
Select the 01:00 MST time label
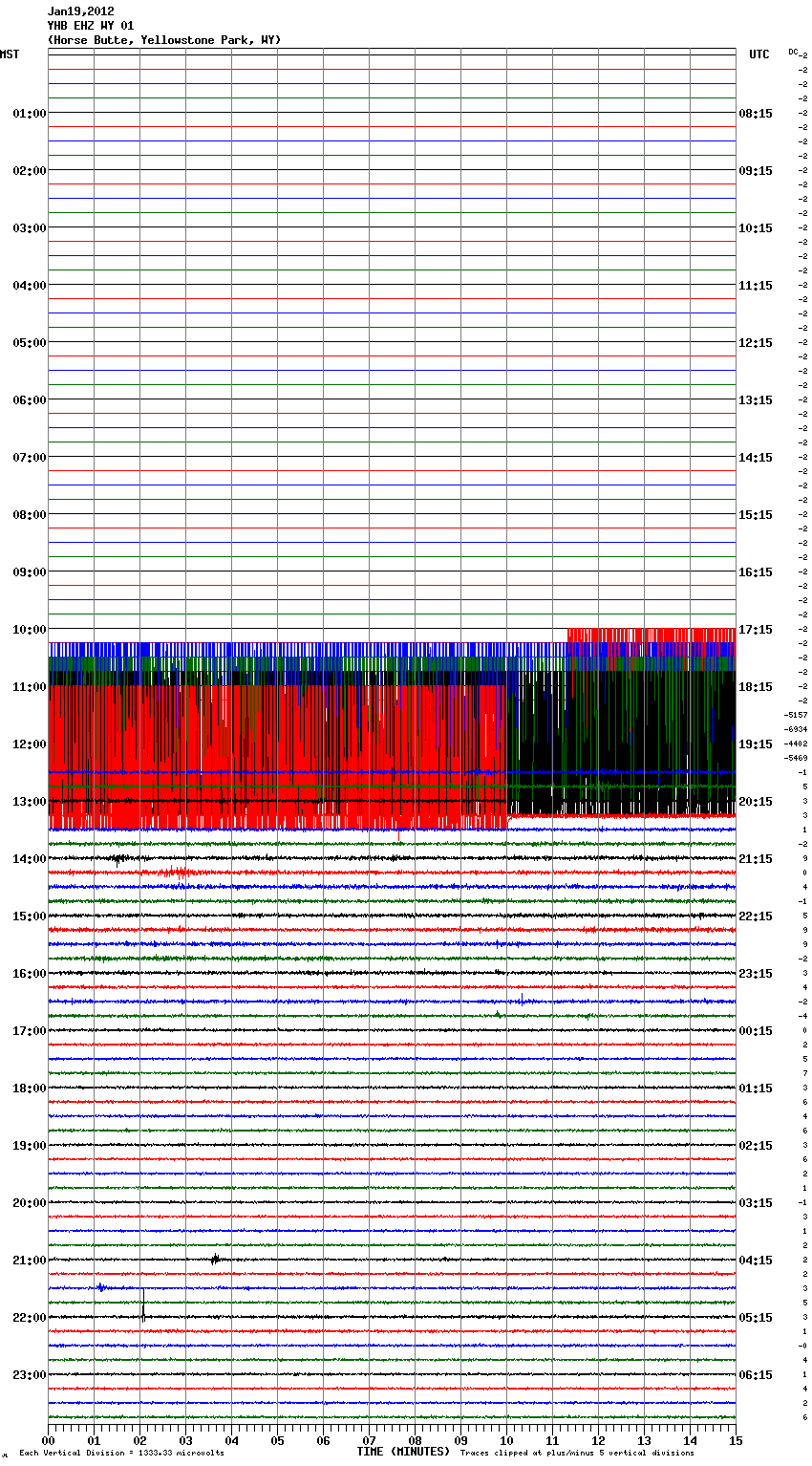[29, 114]
